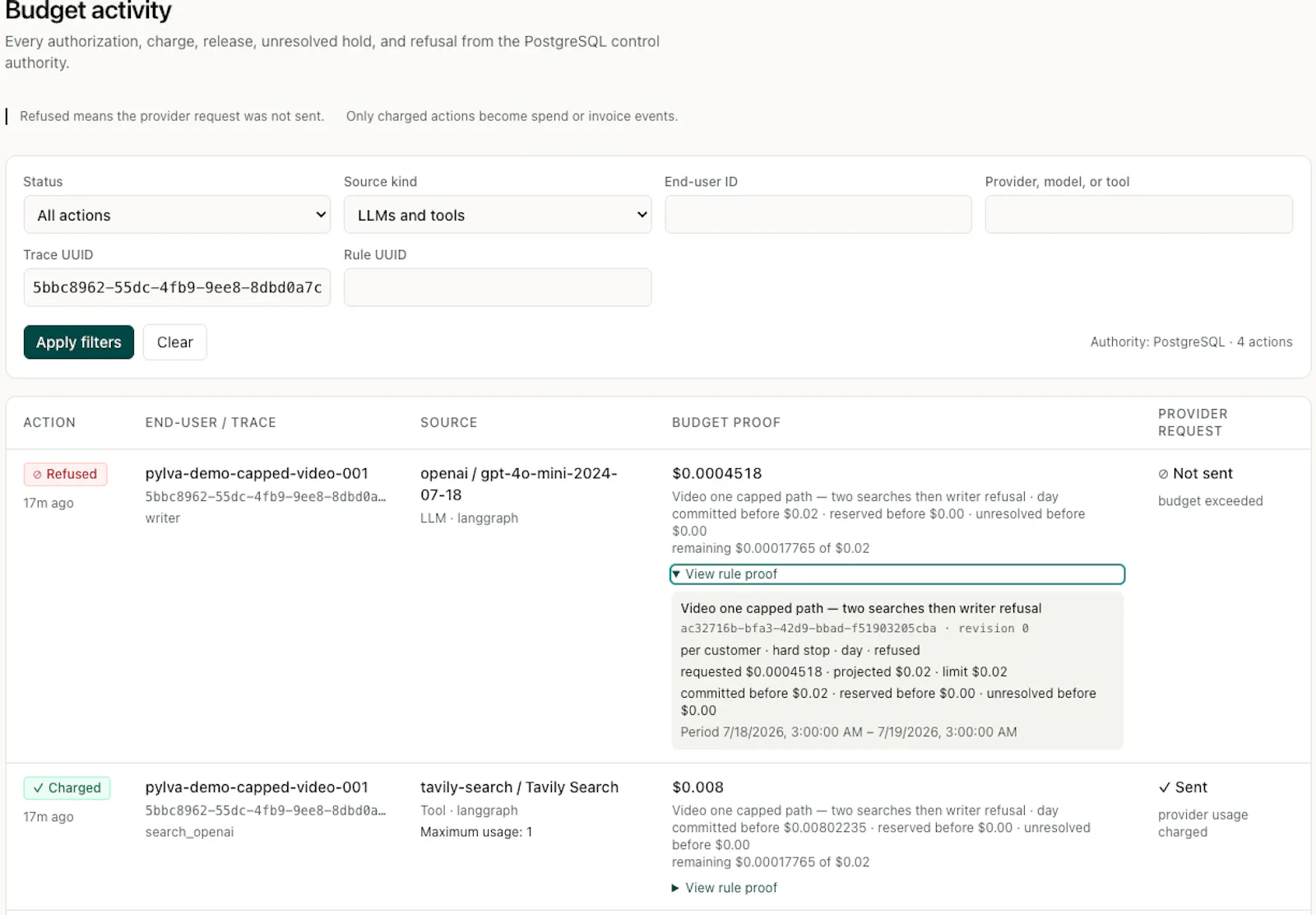The width and height of the screenshot is (1316, 915).
Task: Open the Source kind dropdown LLMs and tools
Action: pos(498,215)
